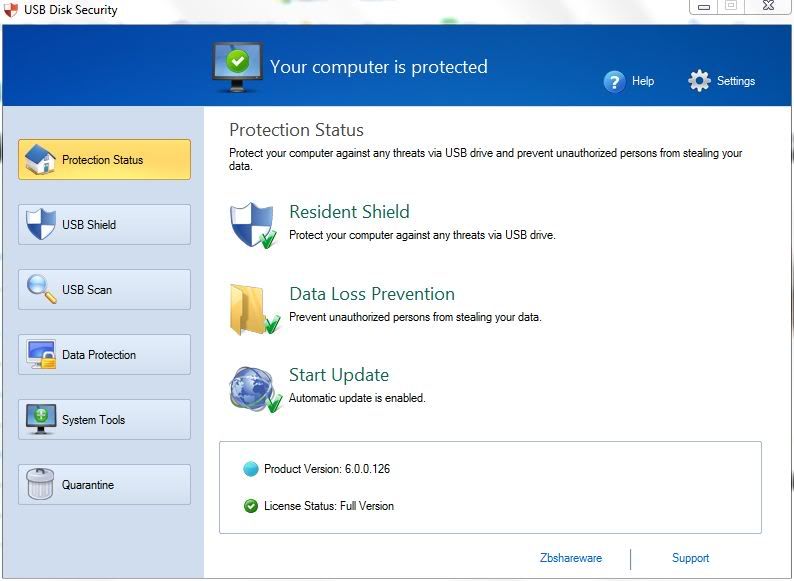This screenshot has width=794, height=581.
Task: Open the Support link
Action: tap(690, 558)
